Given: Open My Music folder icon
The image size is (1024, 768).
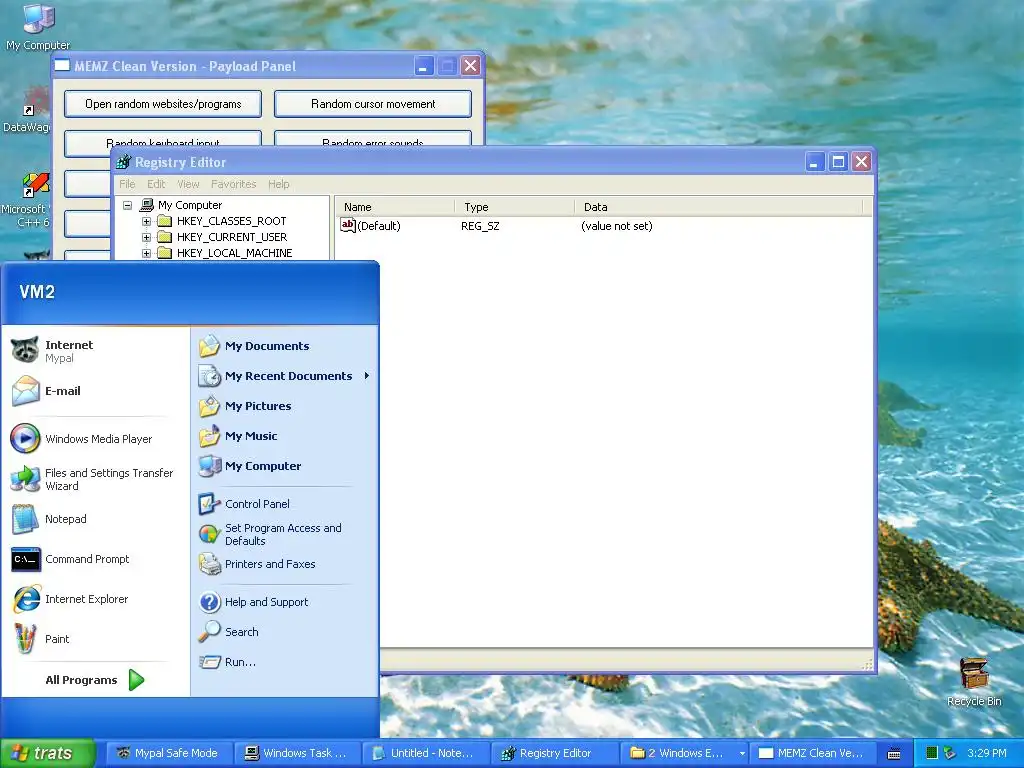Looking at the screenshot, I should pyautogui.click(x=210, y=436).
